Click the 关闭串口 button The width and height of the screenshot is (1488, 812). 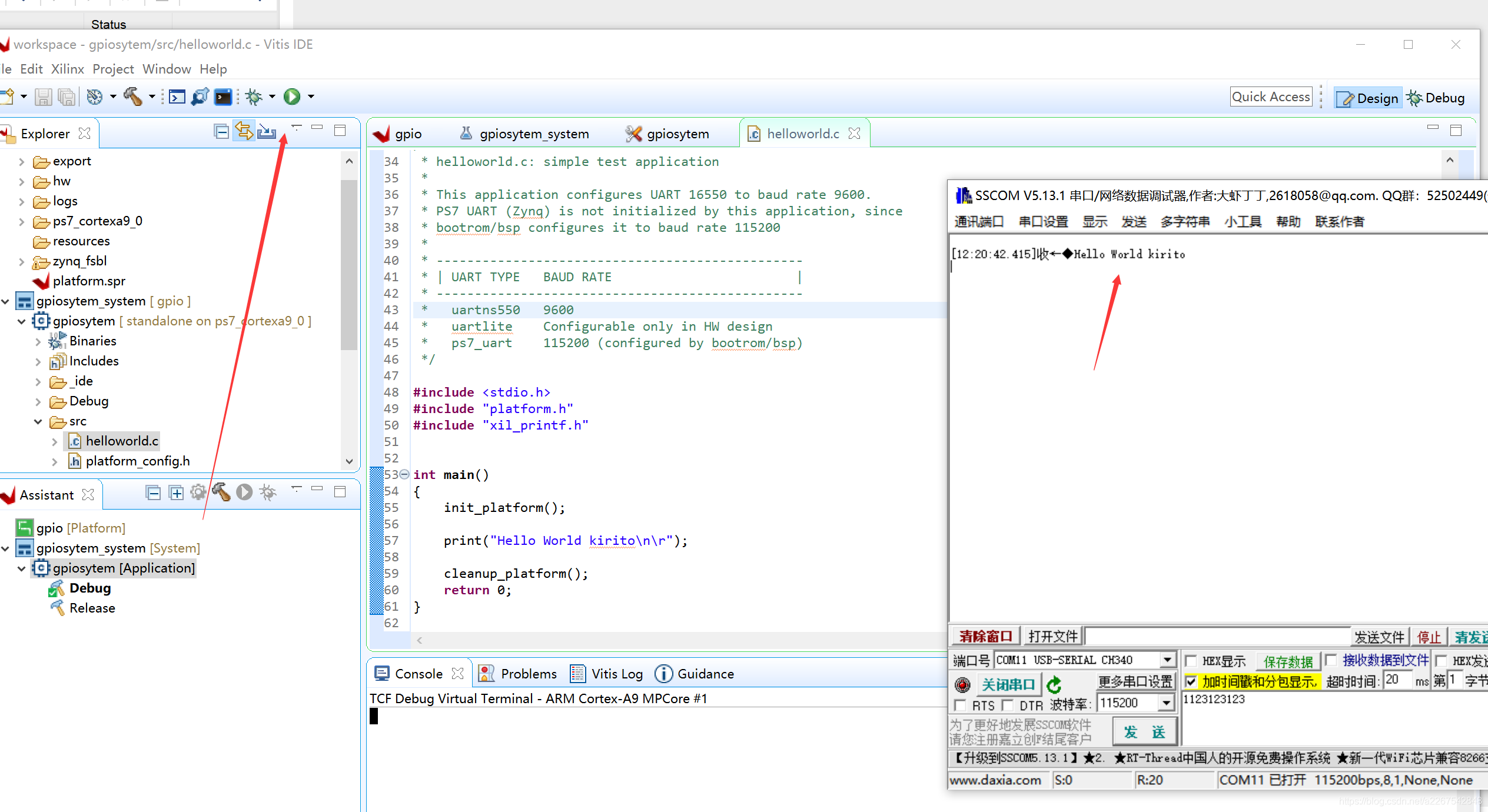tap(1008, 684)
